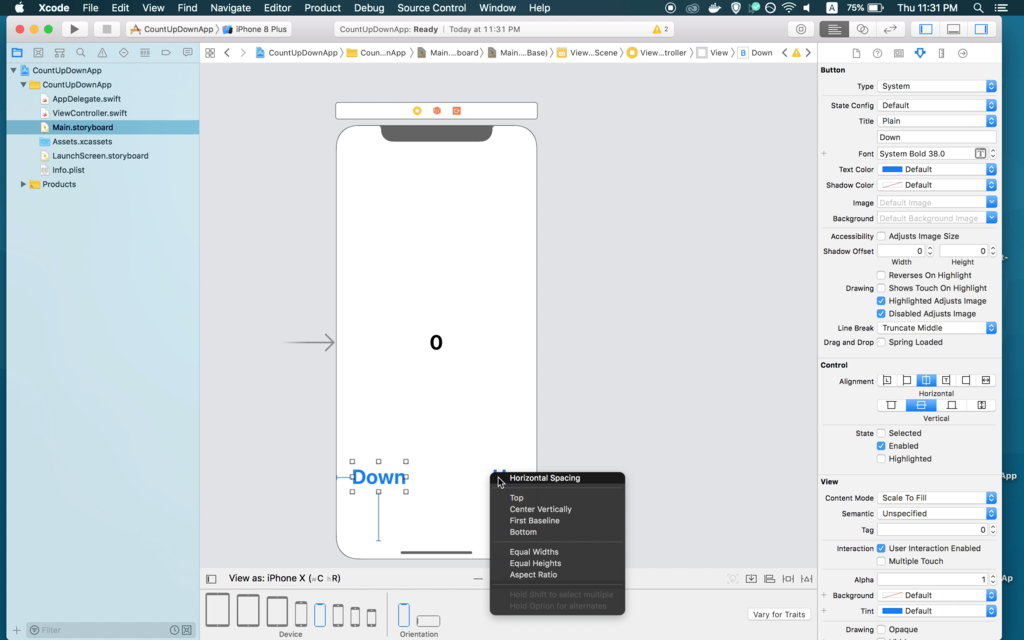Image resolution: width=1024 pixels, height=640 pixels.
Task: Open the Source Control menu
Action: pyautogui.click(x=431, y=8)
